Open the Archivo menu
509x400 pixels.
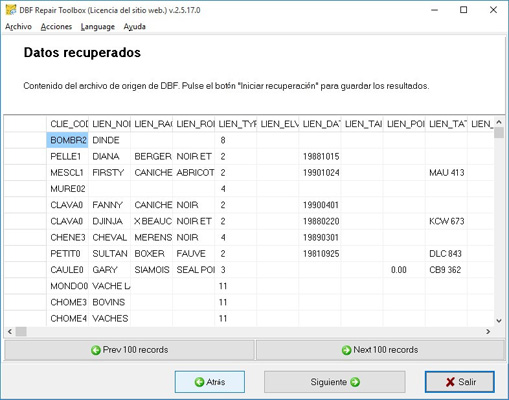(x=18, y=27)
